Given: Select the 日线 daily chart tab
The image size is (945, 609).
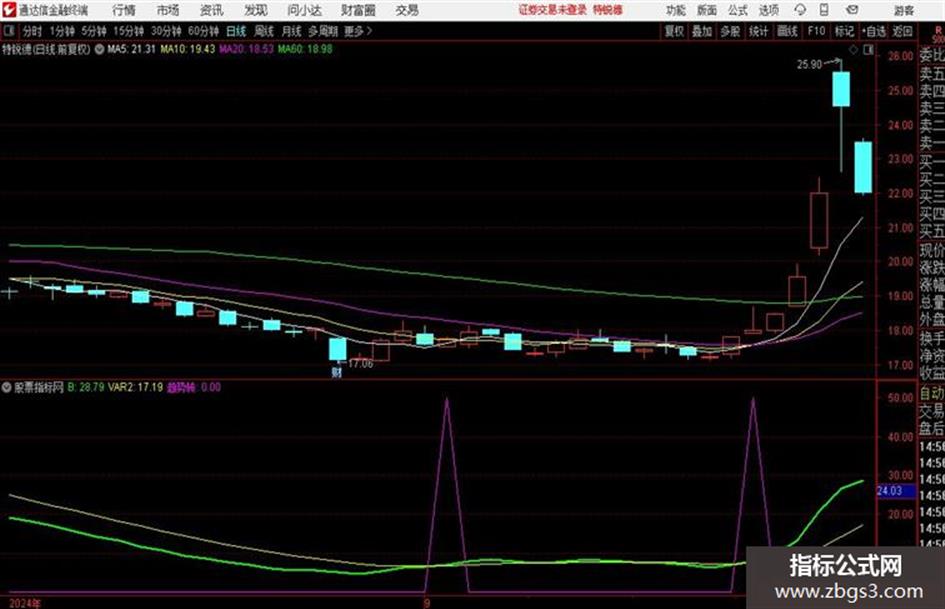Looking at the screenshot, I should pyautogui.click(x=236, y=31).
